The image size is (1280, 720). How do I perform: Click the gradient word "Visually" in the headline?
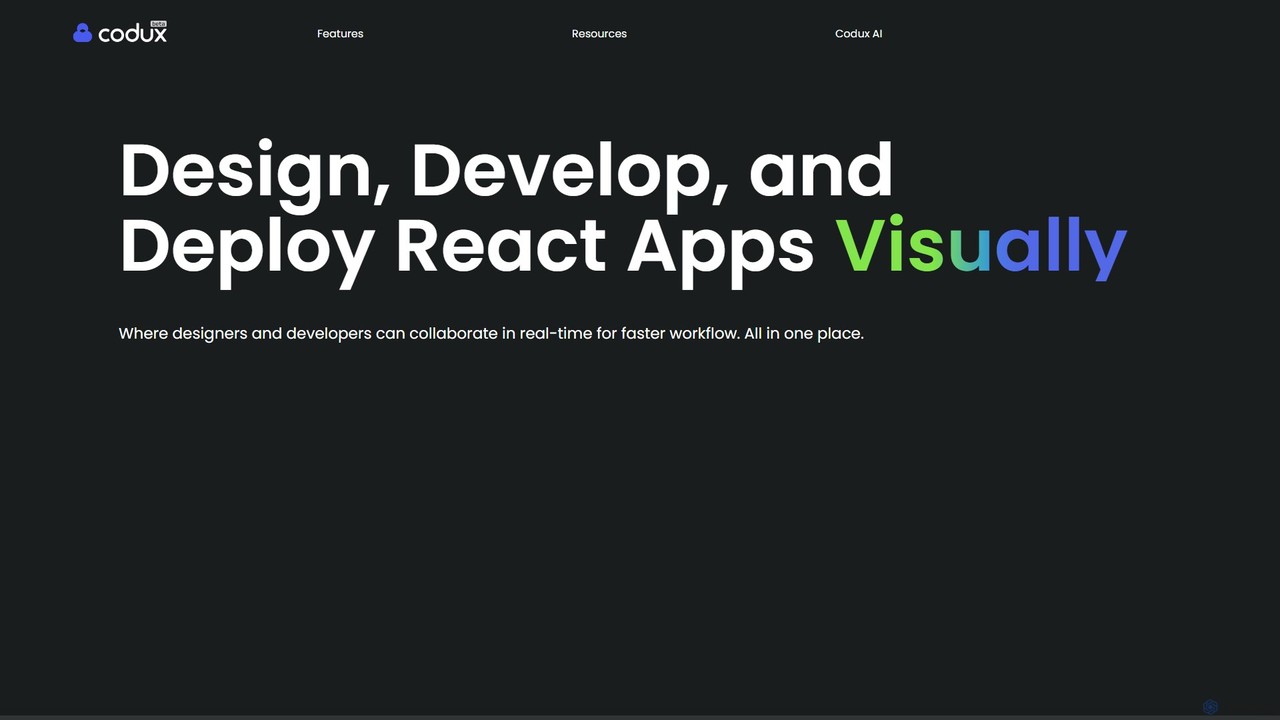(x=981, y=246)
